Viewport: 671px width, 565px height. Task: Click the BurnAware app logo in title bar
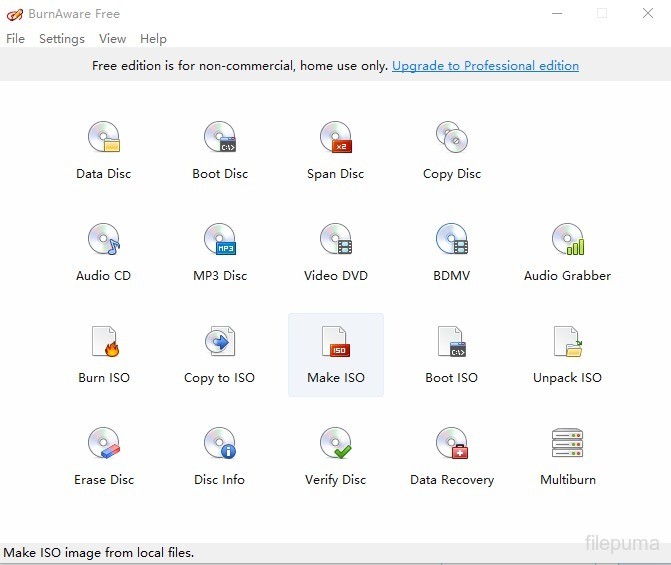pyautogui.click(x=15, y=14)
